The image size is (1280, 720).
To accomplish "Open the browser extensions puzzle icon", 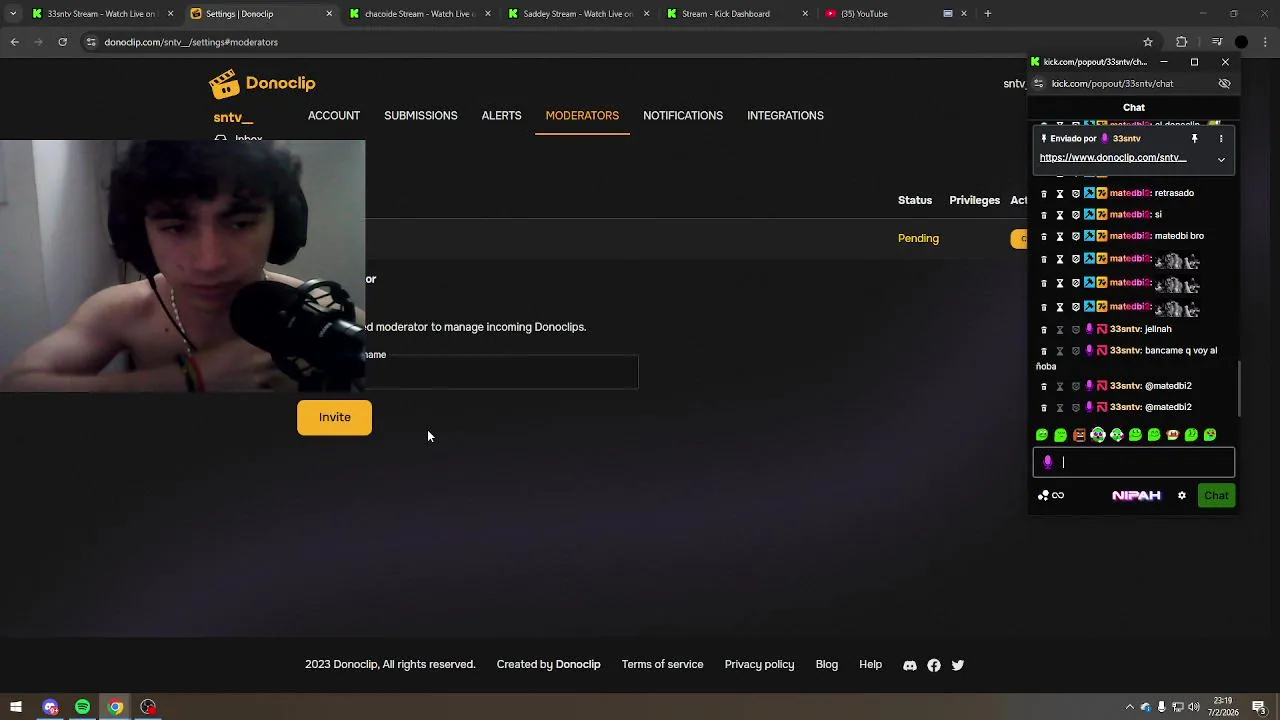I will (1181, 42).
